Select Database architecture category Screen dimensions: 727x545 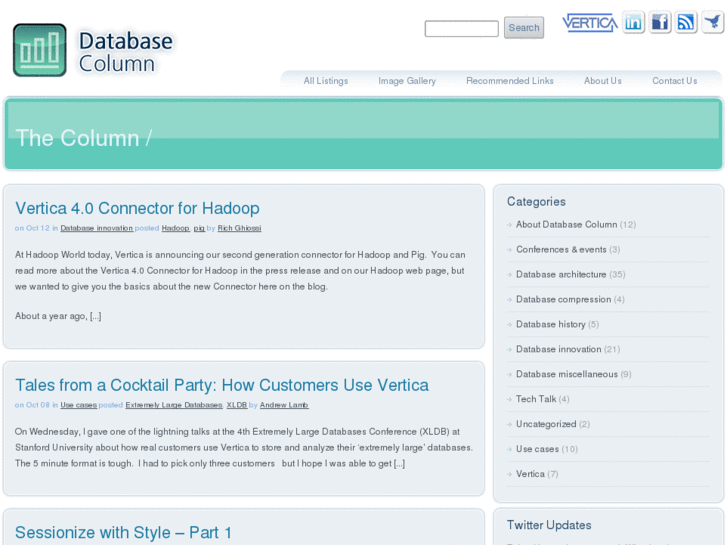(x=561, y=275)
